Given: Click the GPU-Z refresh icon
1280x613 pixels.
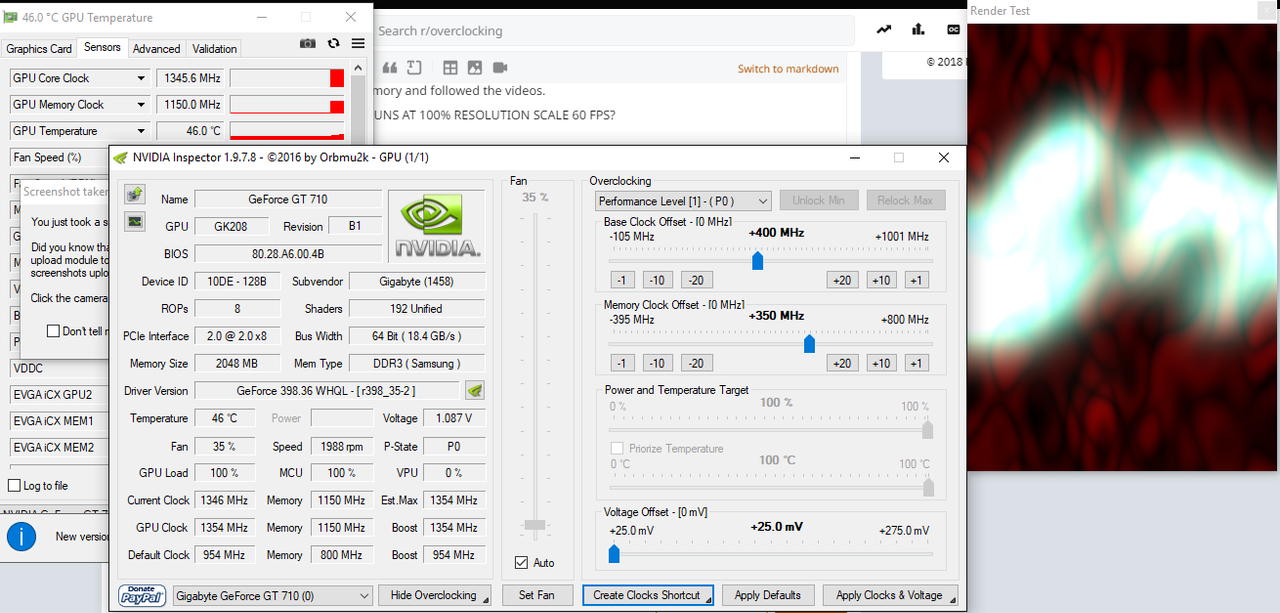Looking at the screenshot, I should click(x=335, y=44).
